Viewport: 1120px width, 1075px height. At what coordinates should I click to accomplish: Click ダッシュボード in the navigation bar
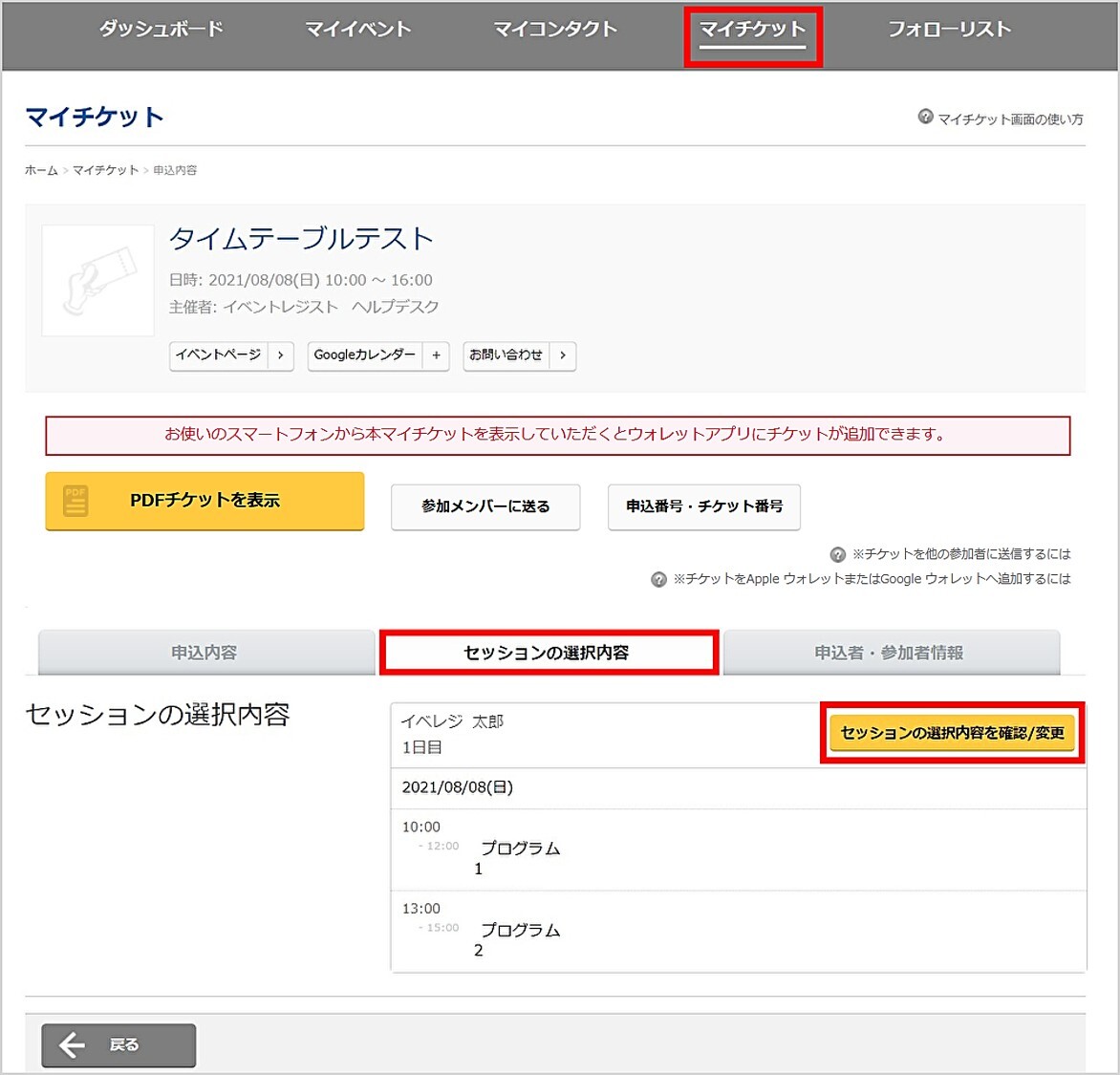point(161,29)
